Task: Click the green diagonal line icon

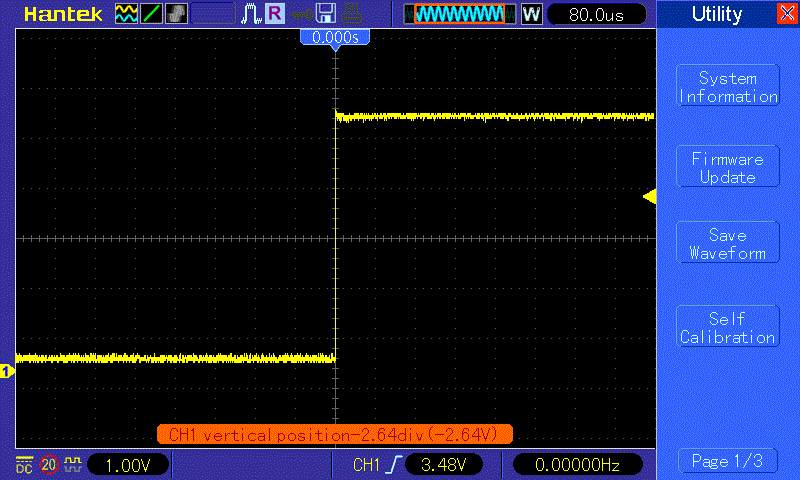Action: pyautogui.click(x=151, y=14)
